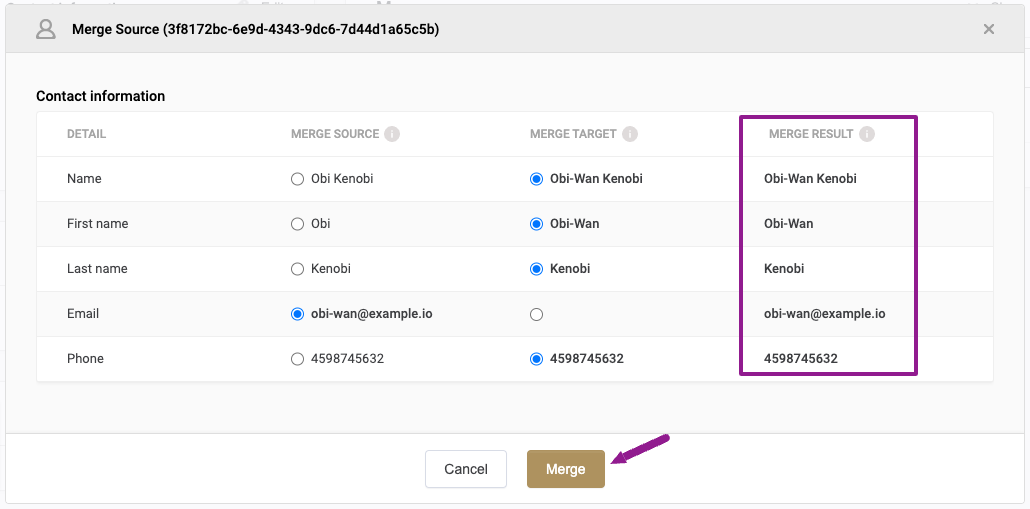This screenshot has width=1030, height=509.
Task: Click the Merge Target info icon
Action: 630,134
